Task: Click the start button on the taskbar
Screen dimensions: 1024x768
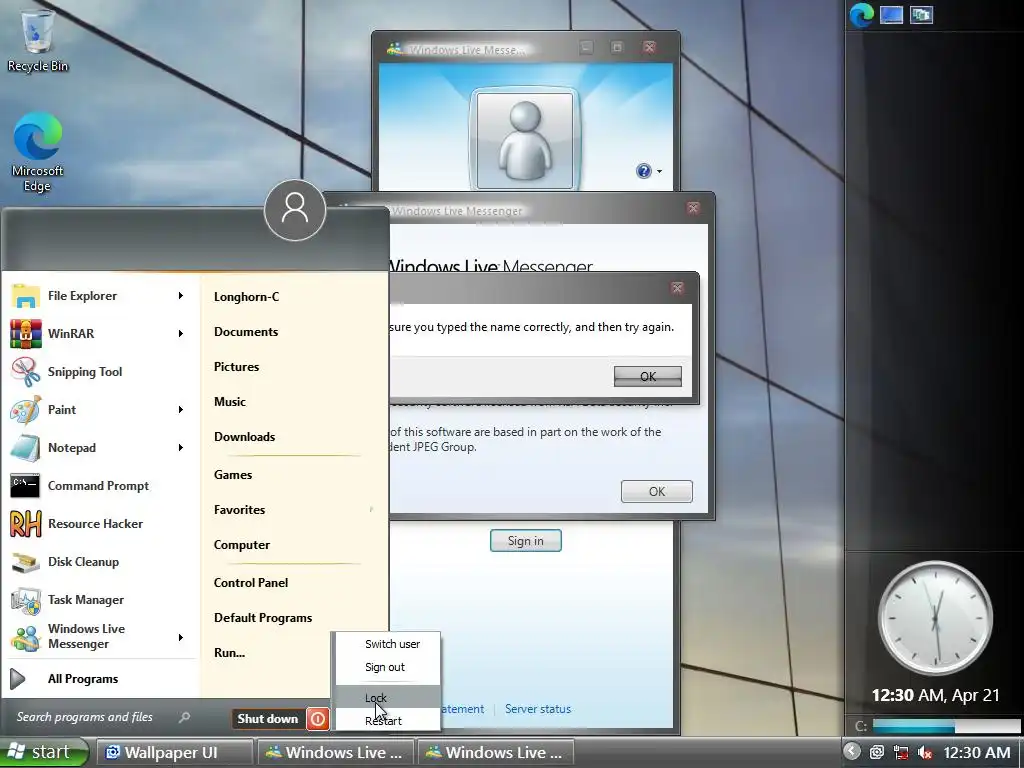Action: tap(44, 752)
